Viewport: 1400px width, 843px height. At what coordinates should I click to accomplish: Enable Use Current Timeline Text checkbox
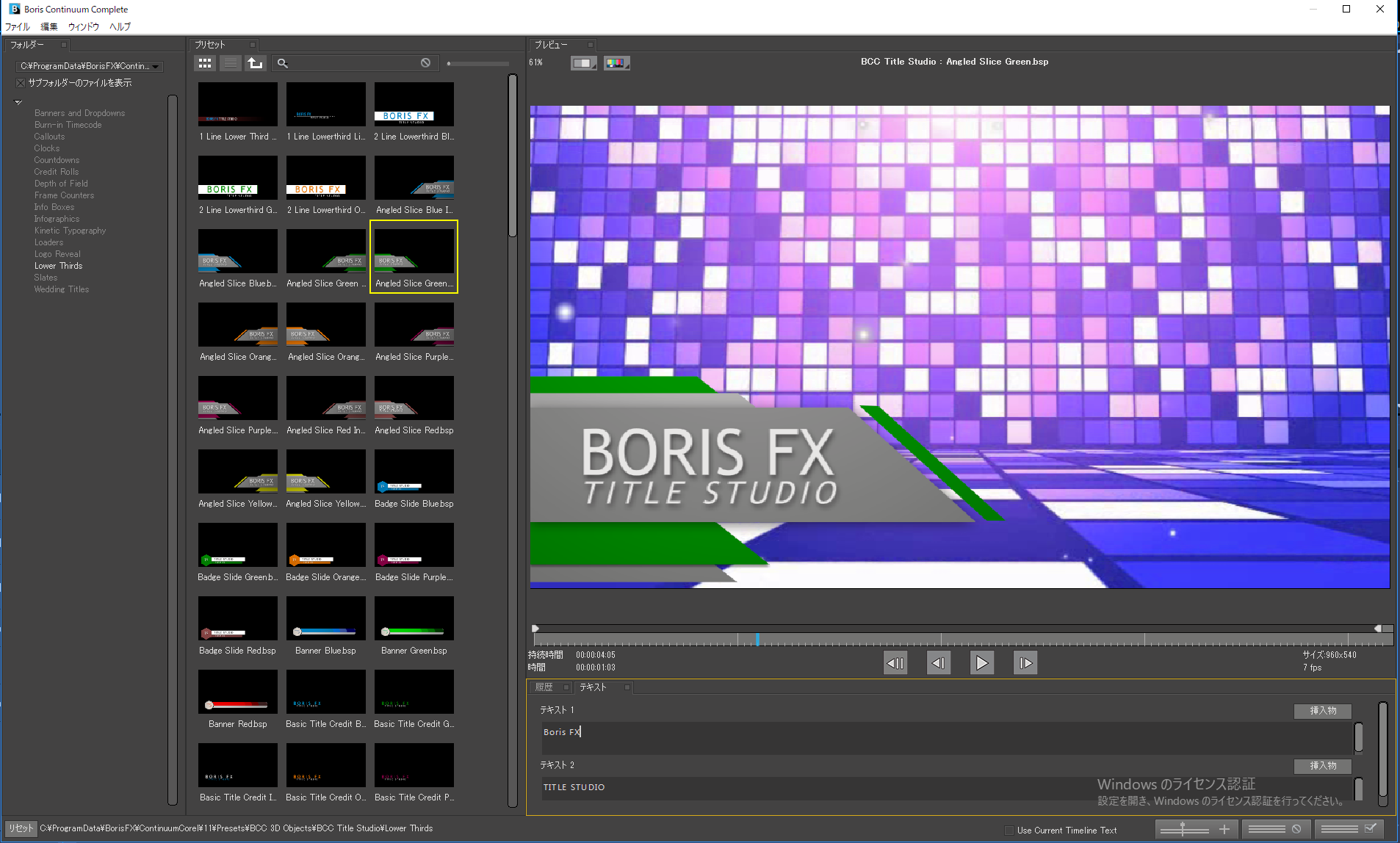pos(1009,831)
